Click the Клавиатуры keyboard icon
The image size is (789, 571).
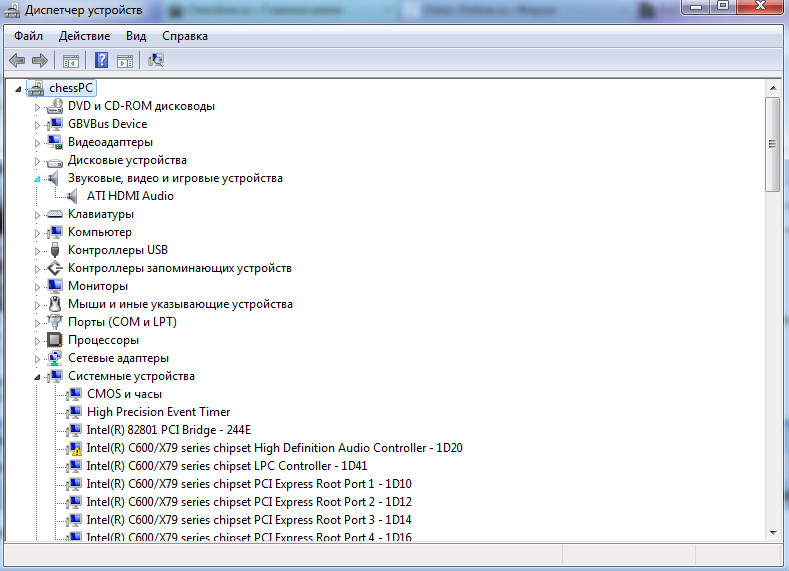click(x=54, y=214)
